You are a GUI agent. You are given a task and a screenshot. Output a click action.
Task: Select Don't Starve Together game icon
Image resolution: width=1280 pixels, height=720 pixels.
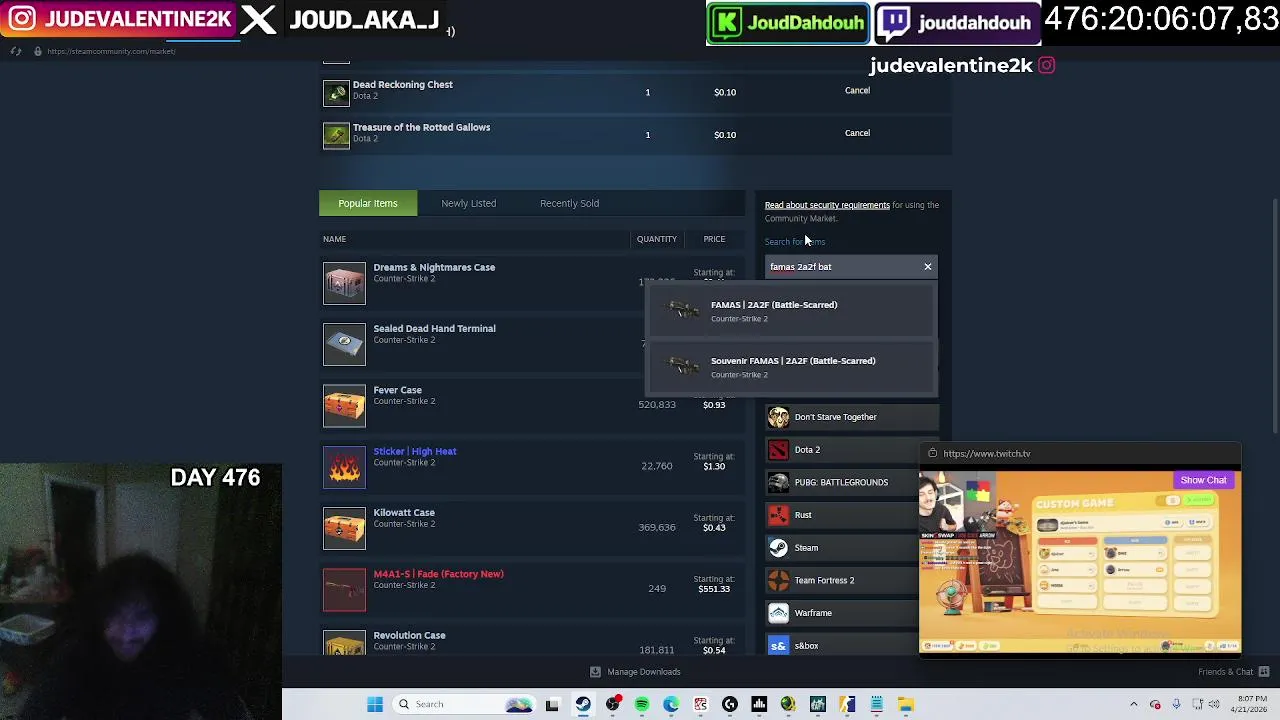778,417
